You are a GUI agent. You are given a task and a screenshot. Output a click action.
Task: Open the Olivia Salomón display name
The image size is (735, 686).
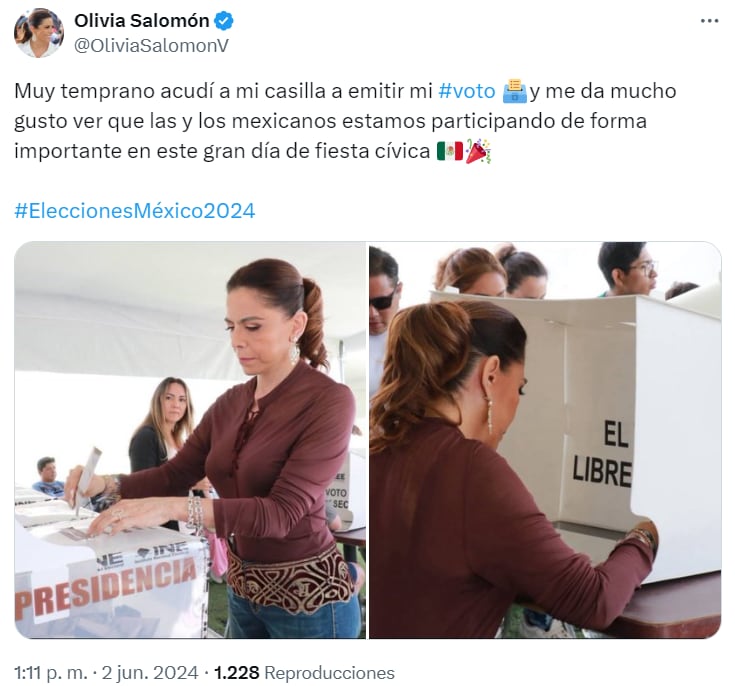[x=142, y=21]
